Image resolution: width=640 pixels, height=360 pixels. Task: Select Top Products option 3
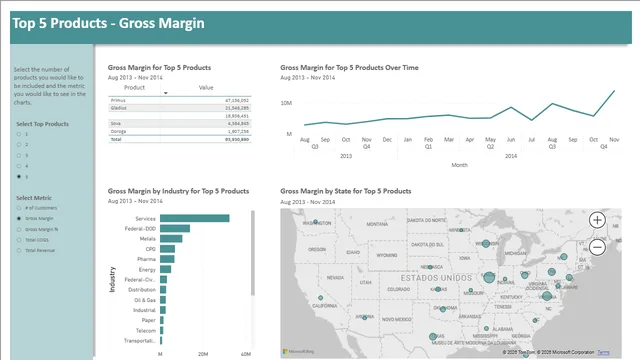[x=19, y=156]
